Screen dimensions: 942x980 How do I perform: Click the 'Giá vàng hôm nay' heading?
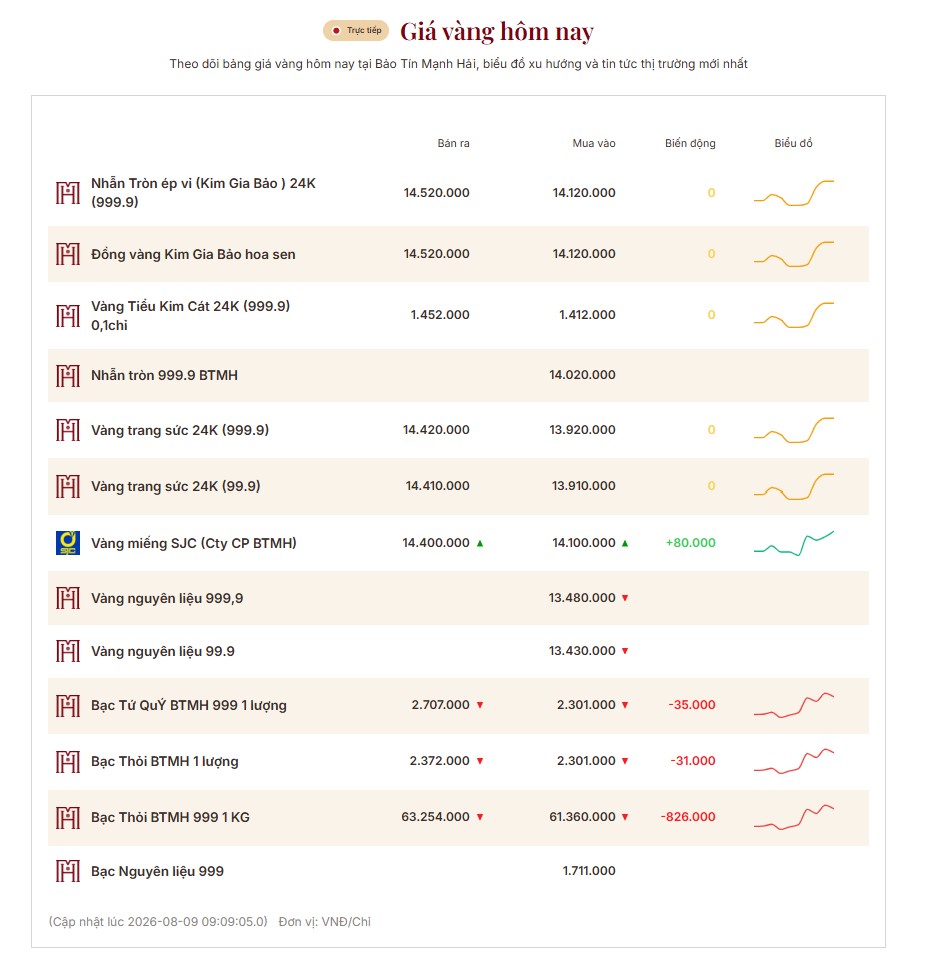point(497,31)
